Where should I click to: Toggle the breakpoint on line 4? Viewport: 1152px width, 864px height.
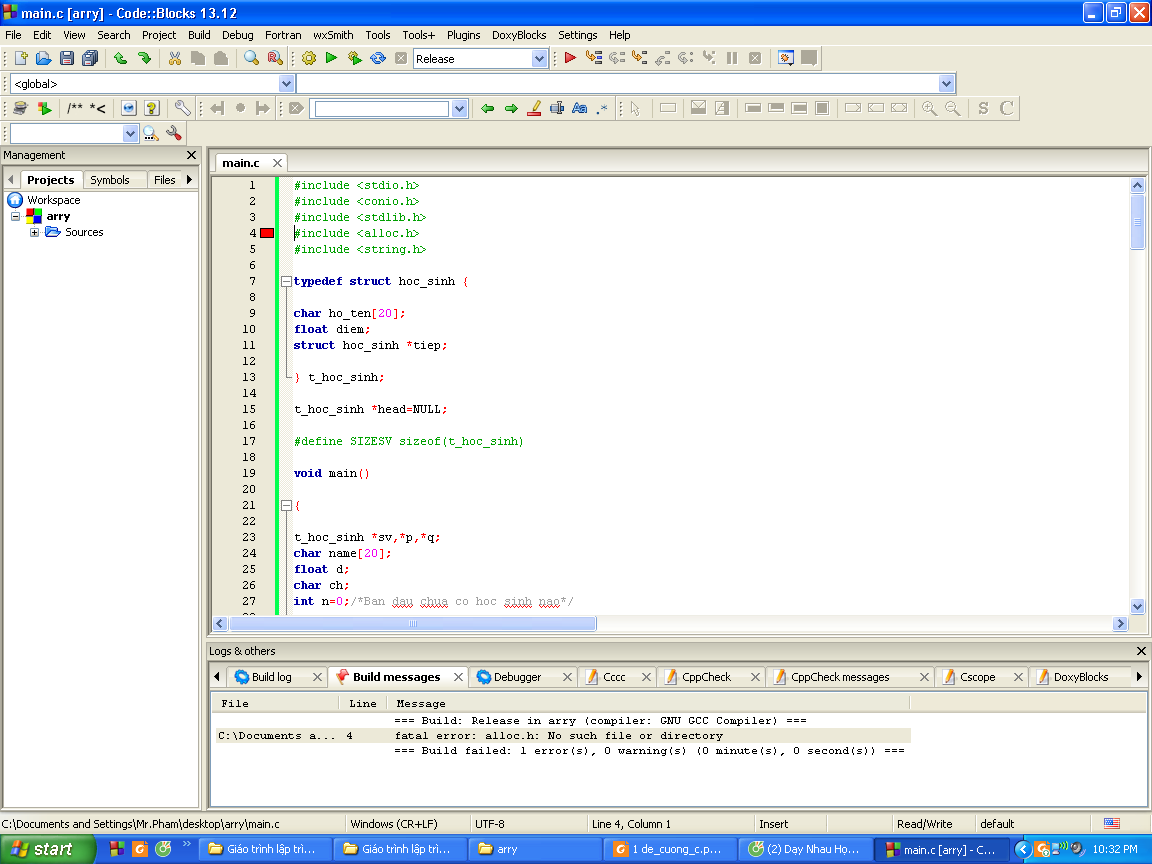click(x=267, y=233)
